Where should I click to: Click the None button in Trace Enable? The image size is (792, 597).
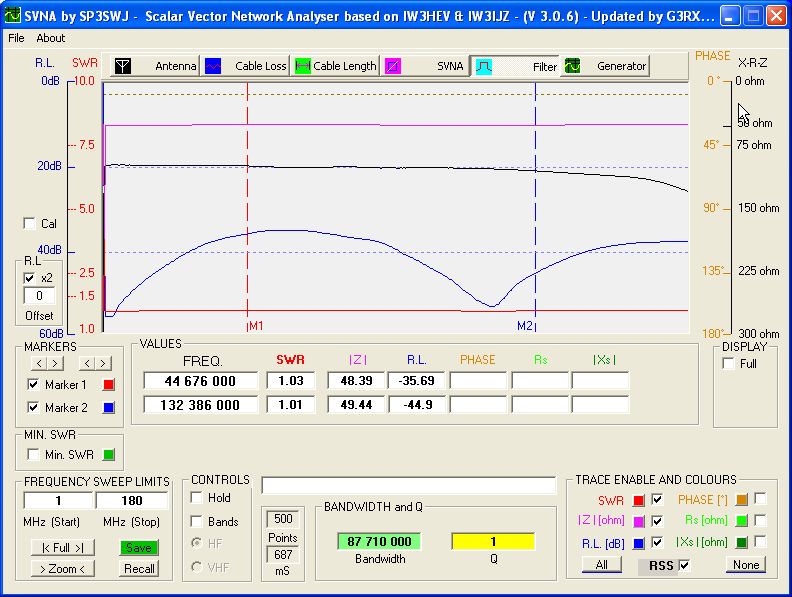(745, 565)
